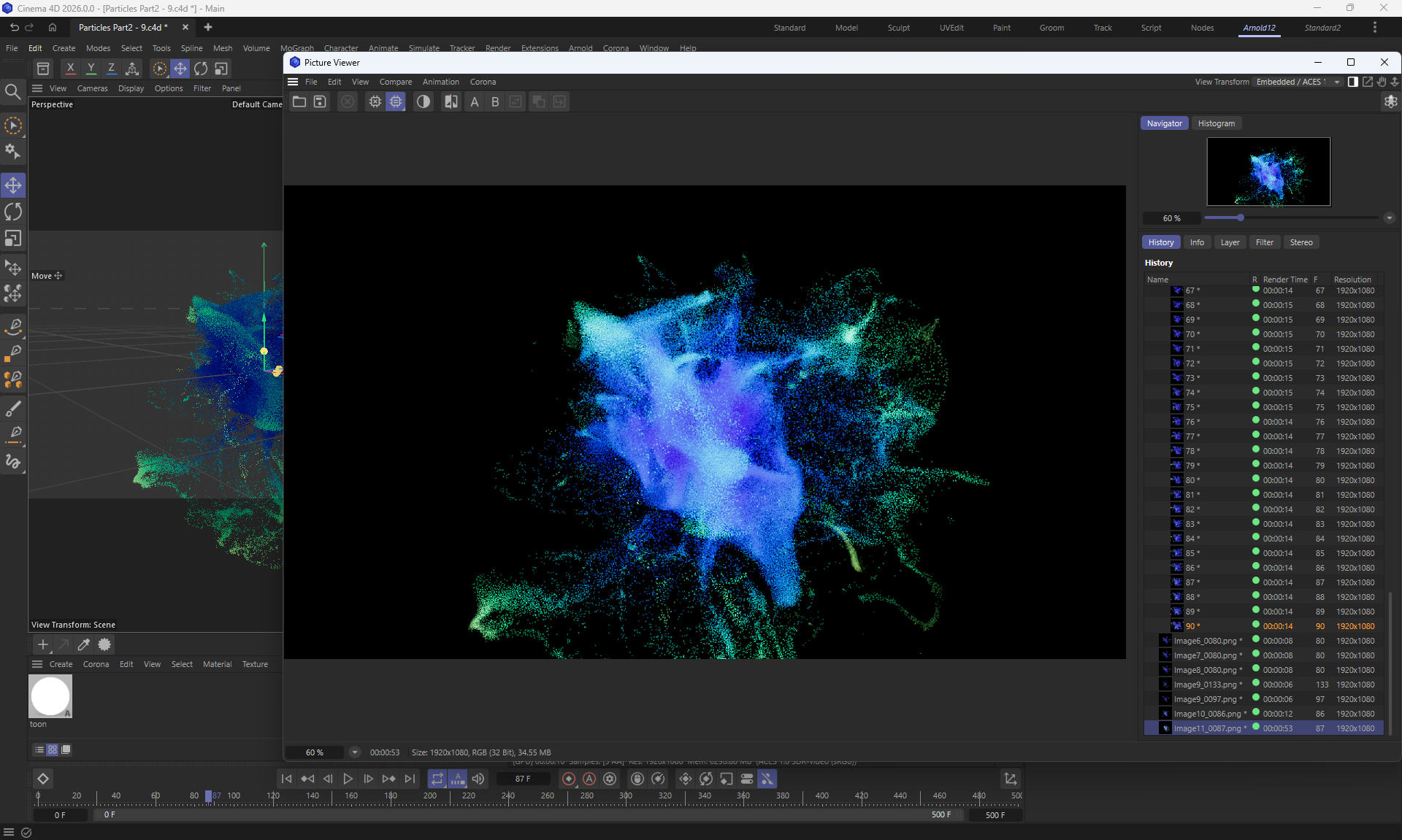Click the AB compare split icon

point(451,101)
